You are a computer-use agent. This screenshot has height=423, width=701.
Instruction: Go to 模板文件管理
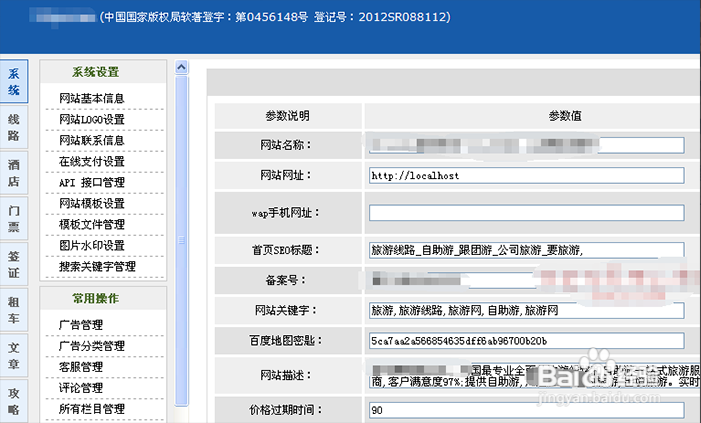tap(92, 224)
